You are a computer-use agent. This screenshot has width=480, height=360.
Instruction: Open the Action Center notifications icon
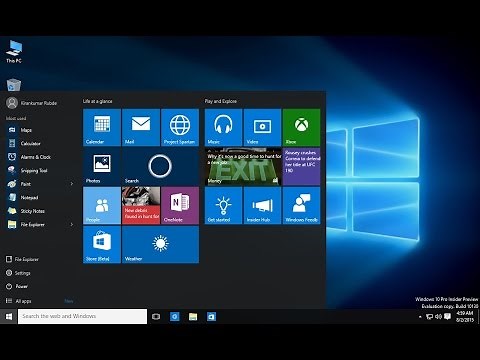coord(447,316)
